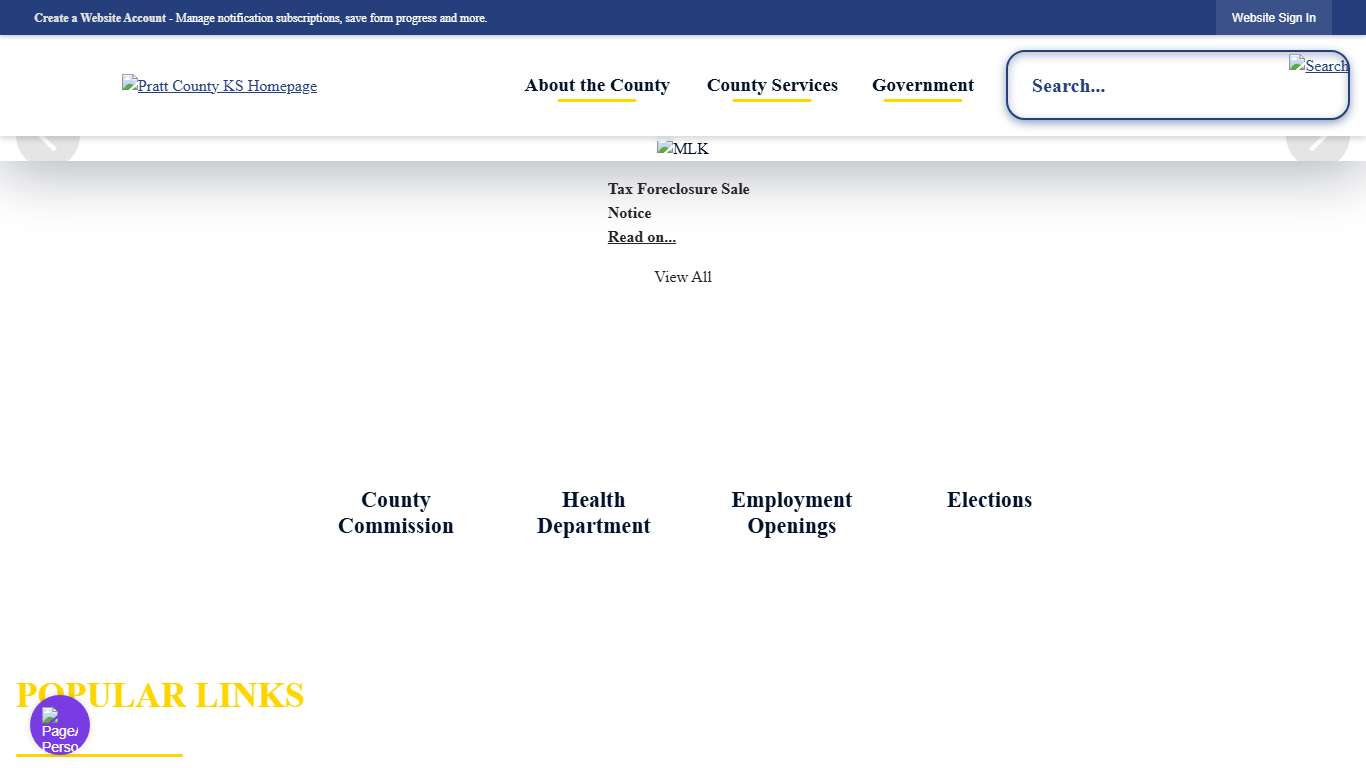Click the Website Sign In button
Image resolution: width=1366 pixels, height=768 pixels.
pyautogui.click(x=1273, y=18)
